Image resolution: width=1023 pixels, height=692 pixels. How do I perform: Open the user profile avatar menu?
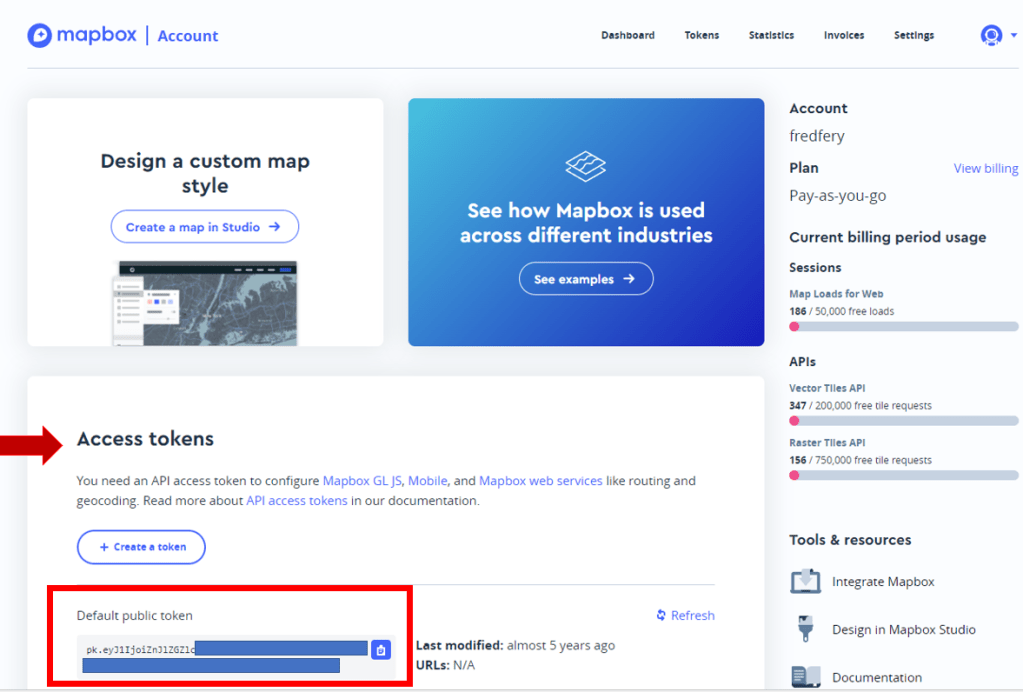point(991,36)
